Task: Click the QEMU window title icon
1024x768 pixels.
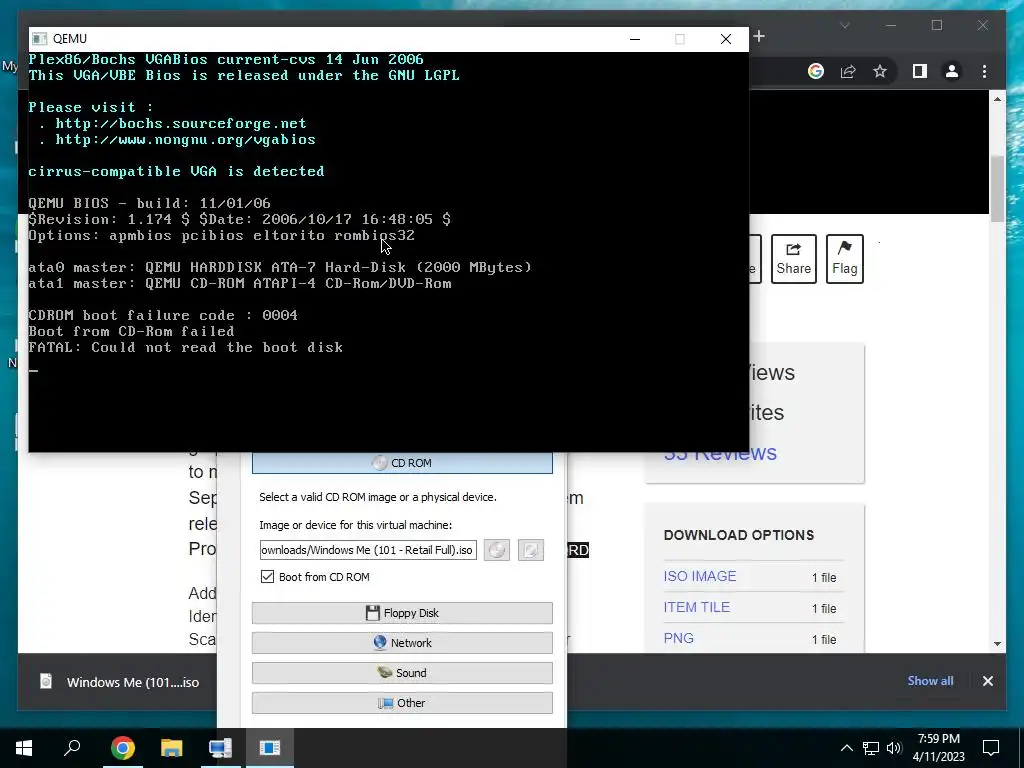Action: [40, 39]
